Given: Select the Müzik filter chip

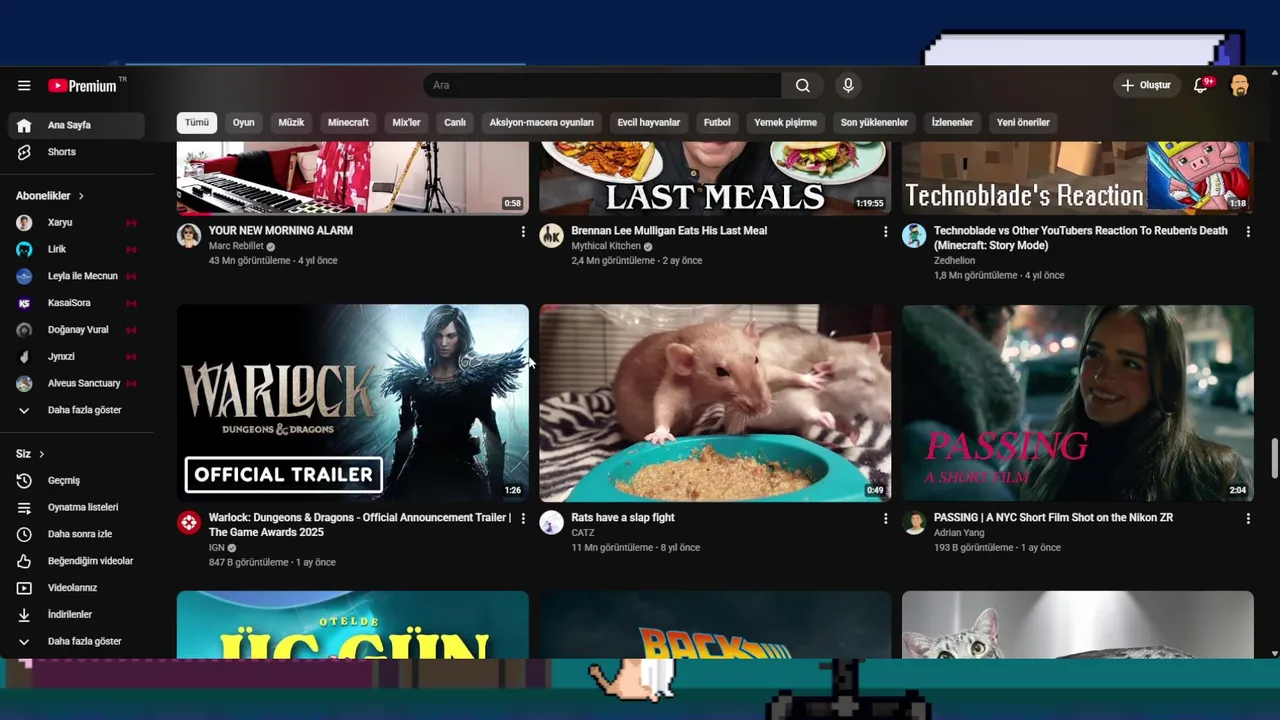Looking at the screenshot, I should [291, 122].
